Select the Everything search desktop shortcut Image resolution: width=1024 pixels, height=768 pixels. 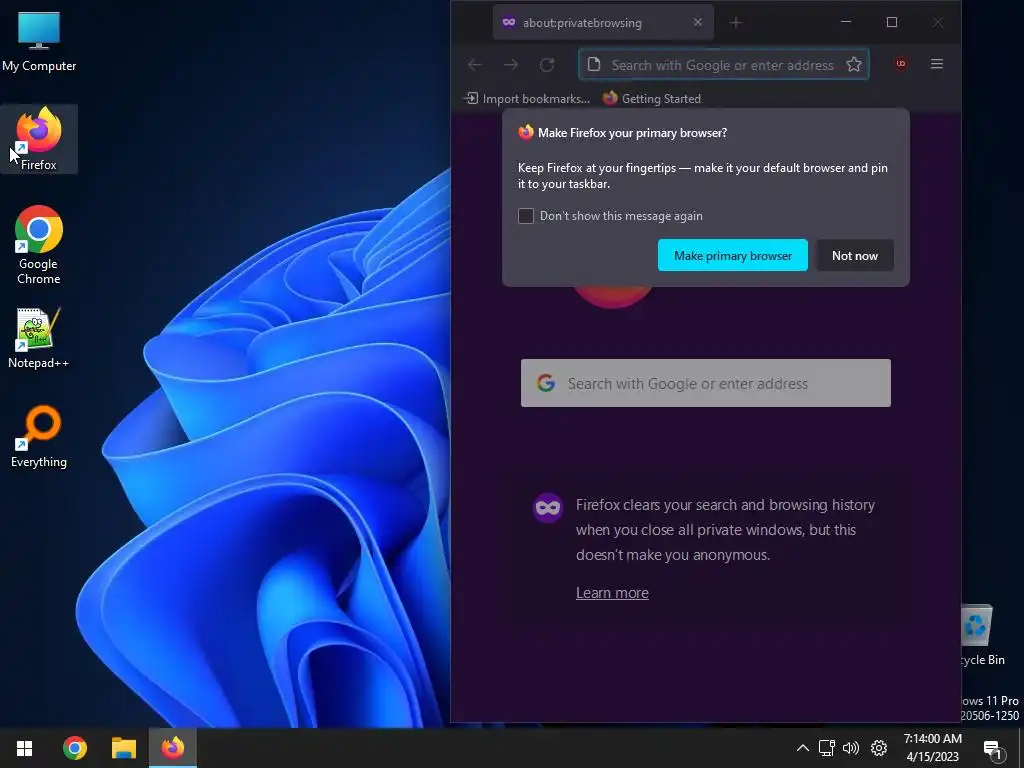coord(39,437)
